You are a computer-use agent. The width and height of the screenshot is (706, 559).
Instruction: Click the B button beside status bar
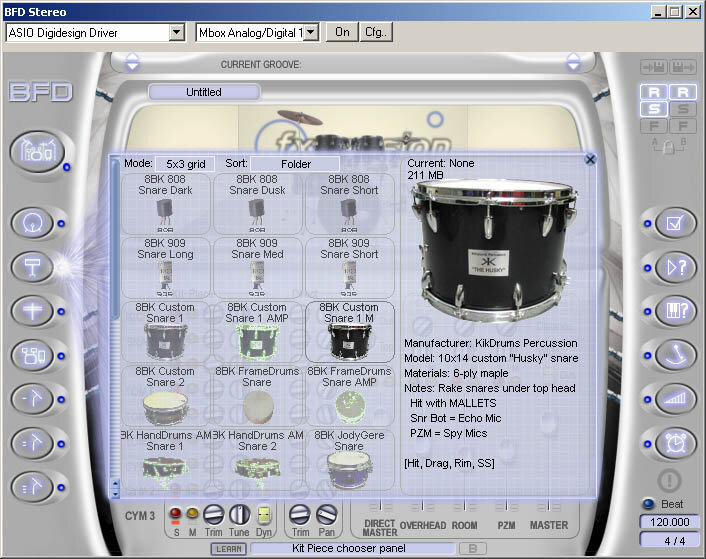click(473, 549)
